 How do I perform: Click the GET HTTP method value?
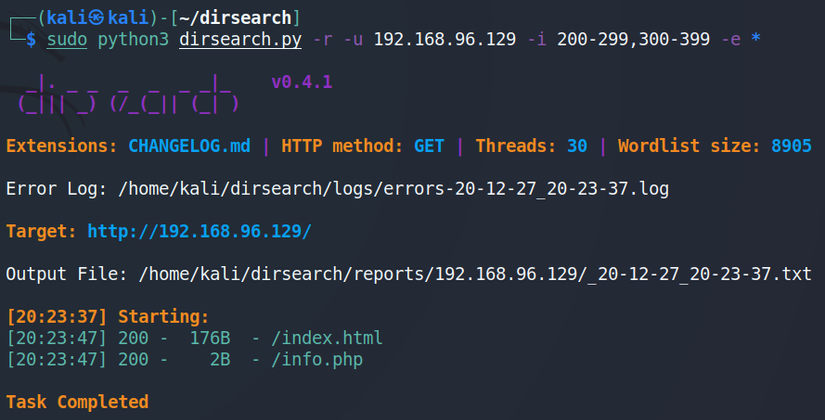429,146
